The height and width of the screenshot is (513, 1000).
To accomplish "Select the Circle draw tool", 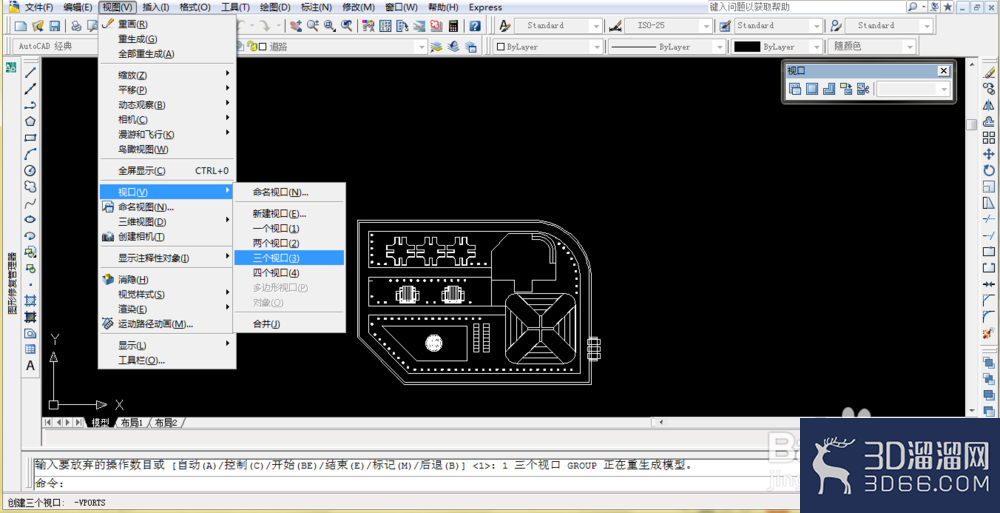I will 30,170.
